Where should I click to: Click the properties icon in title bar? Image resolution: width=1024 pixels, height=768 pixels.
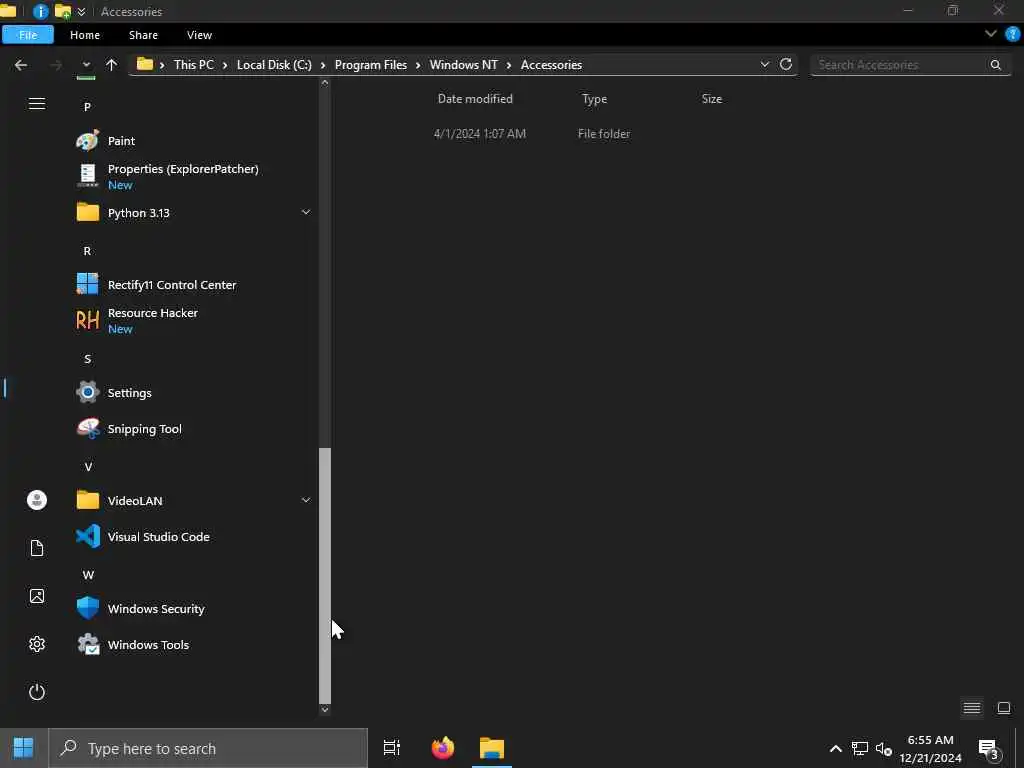[40, 12]
